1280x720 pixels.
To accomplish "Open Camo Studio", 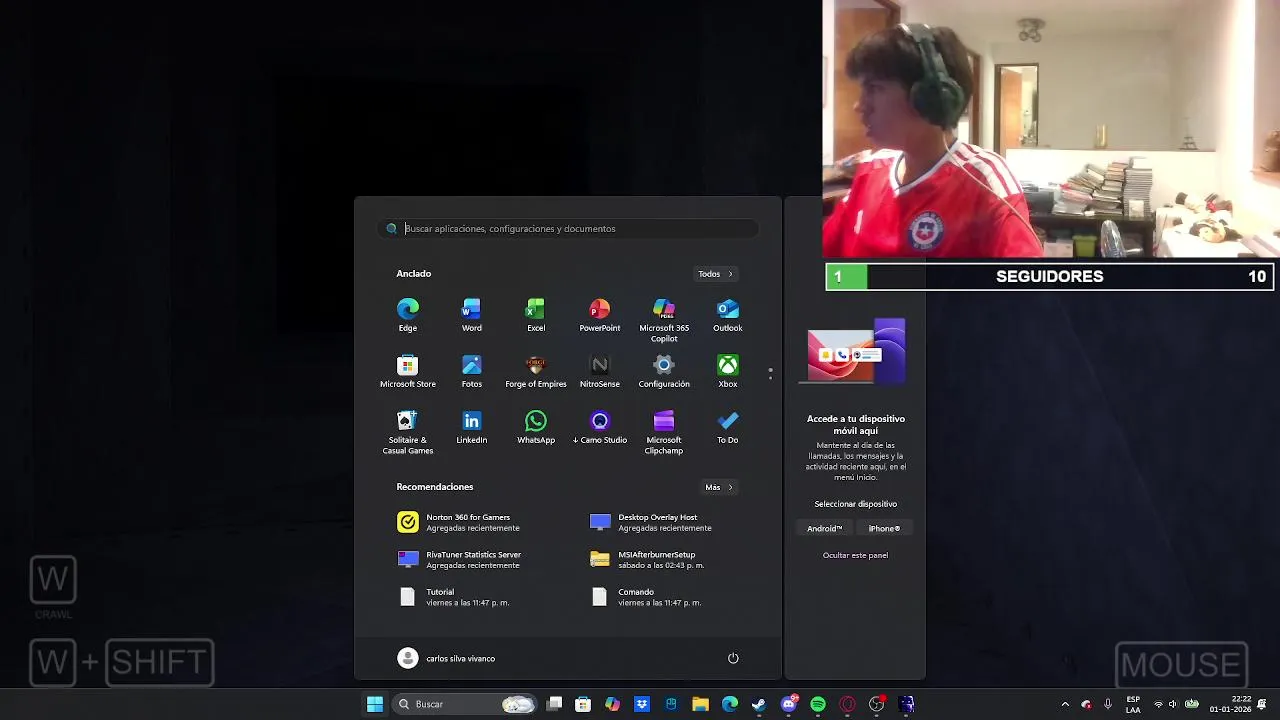I will pyautogui.click(x=600, y=427).
